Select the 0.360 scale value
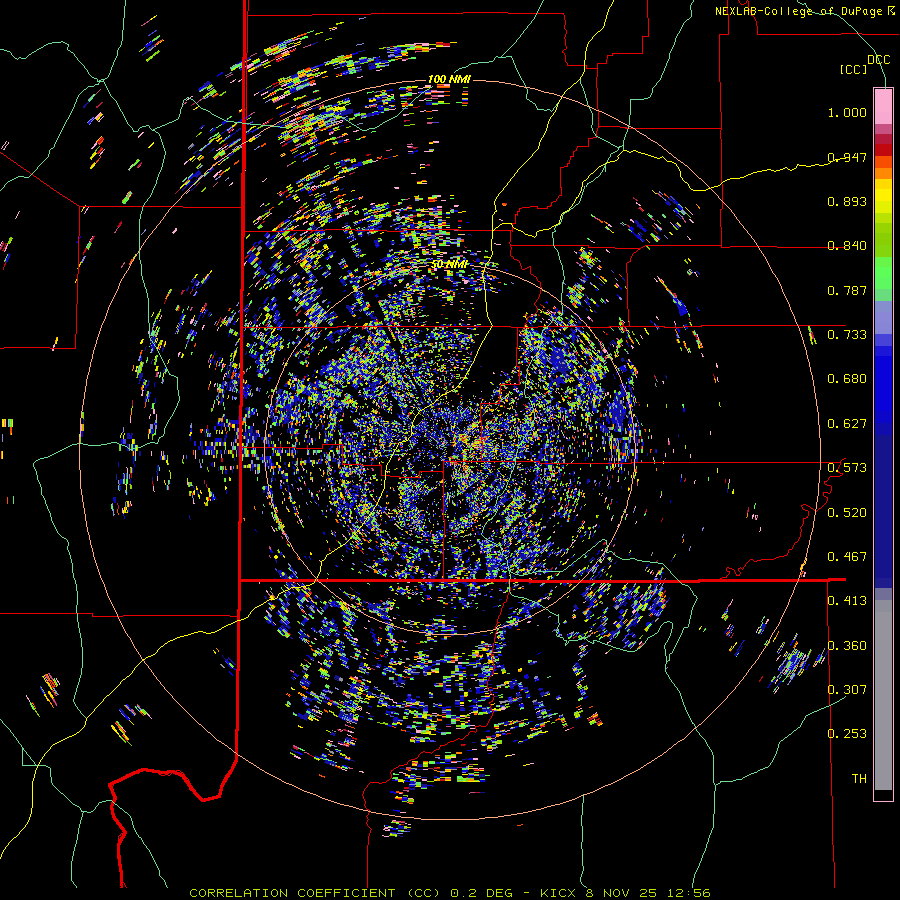 pos(847,646)
